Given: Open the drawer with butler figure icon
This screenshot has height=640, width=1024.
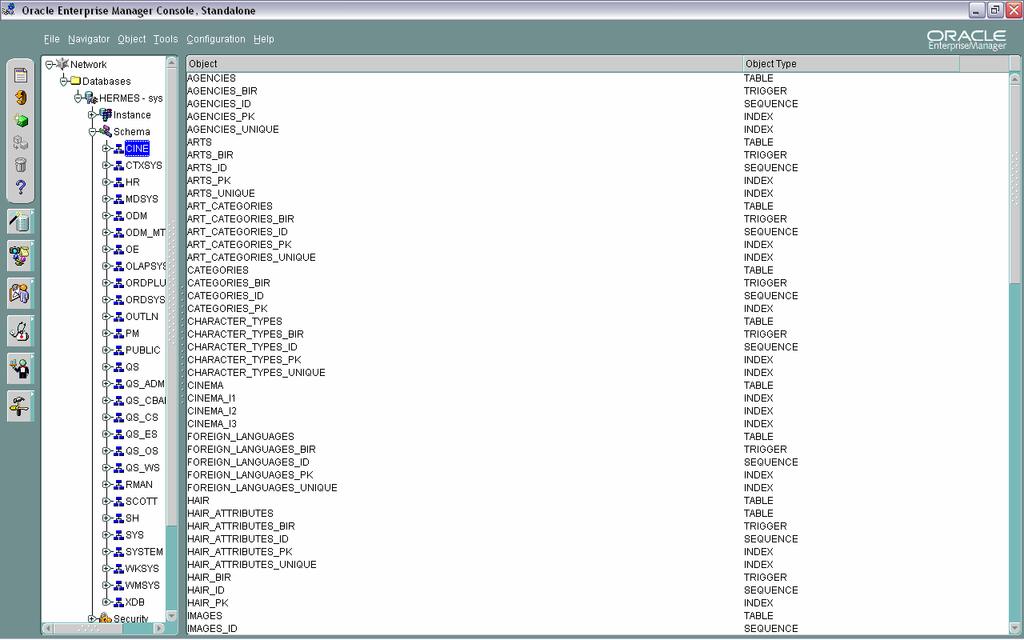Looking at the screenshot, I should pyautogui.click(x=20, y=368).
